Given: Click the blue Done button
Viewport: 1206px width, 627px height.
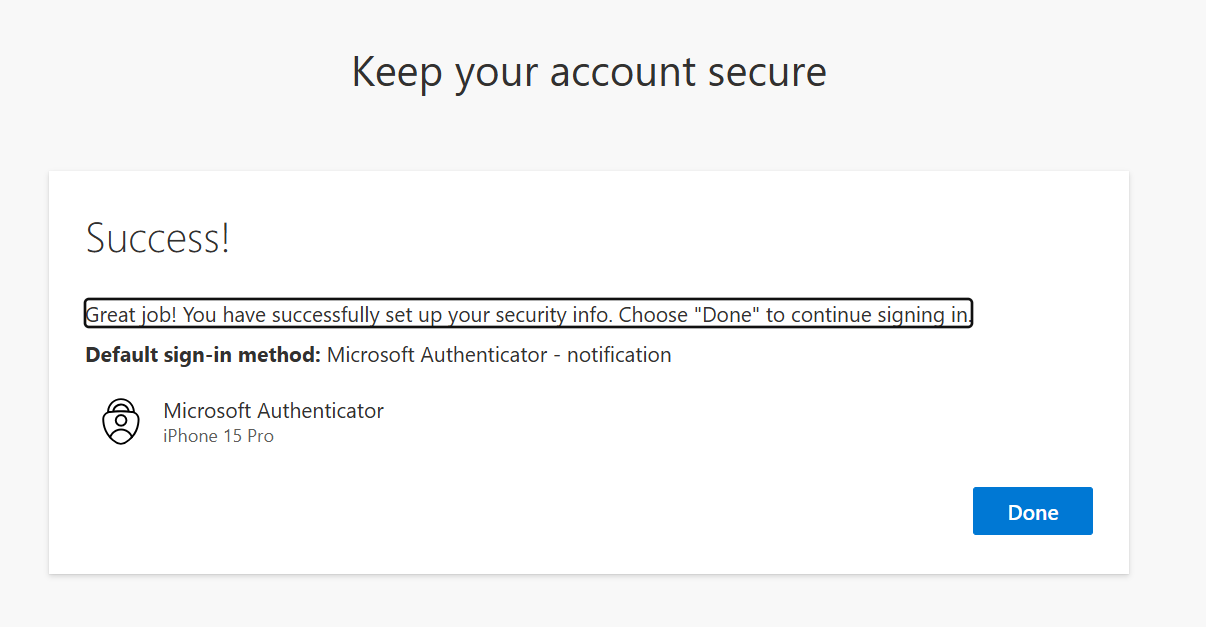Looking at the screenshot, I should click(1032, 511).
